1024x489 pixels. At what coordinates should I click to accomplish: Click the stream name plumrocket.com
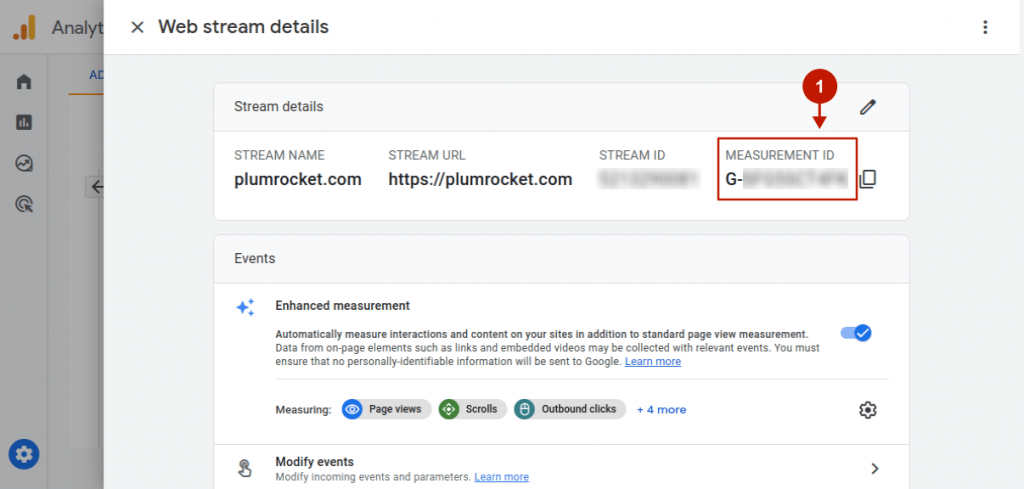pyautogui.click(x=298, y=180)
